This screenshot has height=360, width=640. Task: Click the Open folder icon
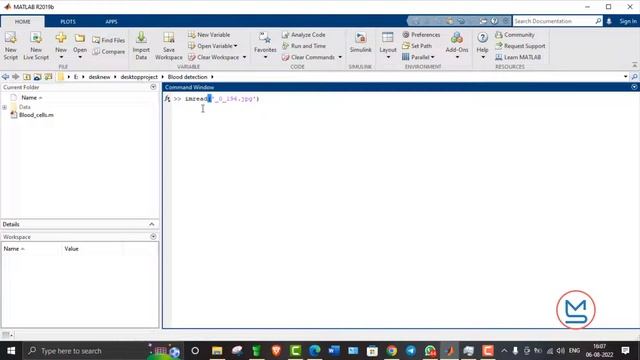pos(80,38)
